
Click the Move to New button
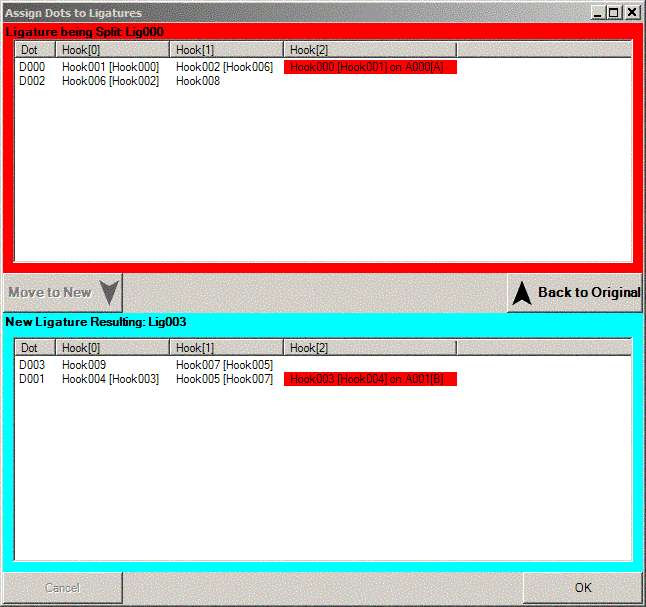click(62, 293)
